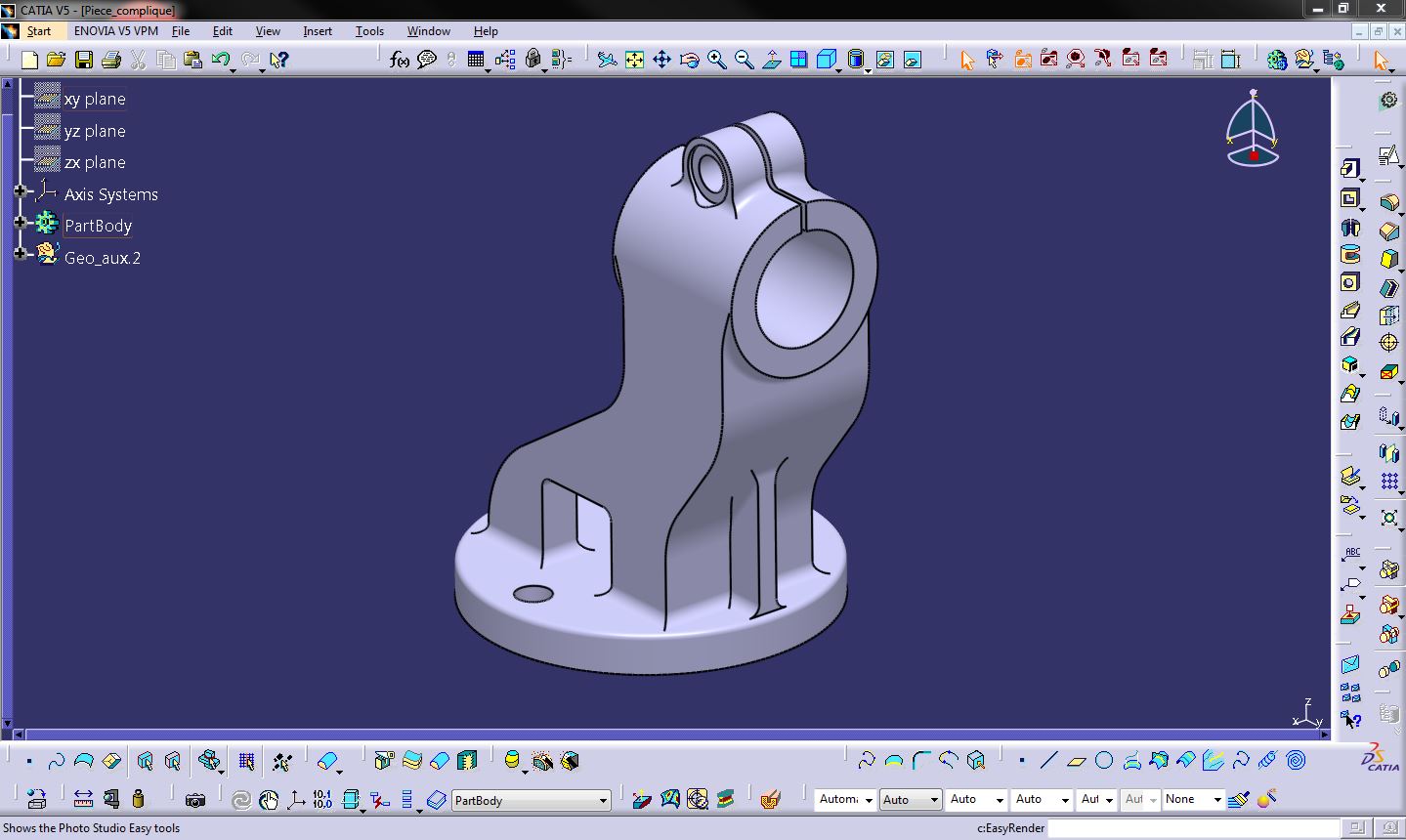The width and height of the screenshot is (1406, 840).
Task: Click the Painter brush icon
Action: pyautogui.click(x=1239, y=800)
